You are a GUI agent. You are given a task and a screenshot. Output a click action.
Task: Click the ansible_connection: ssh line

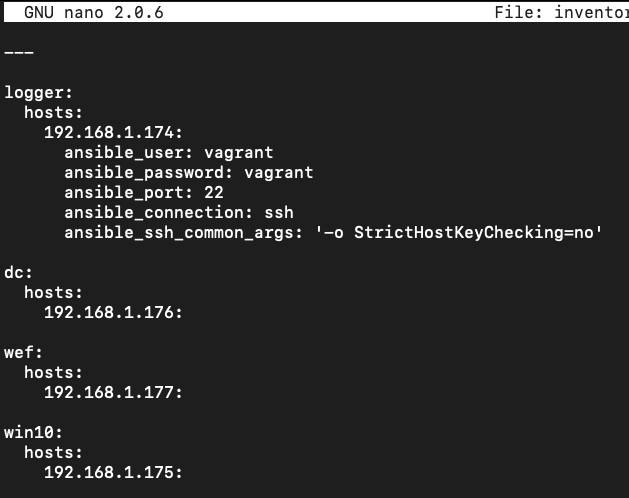pos(179,213)
